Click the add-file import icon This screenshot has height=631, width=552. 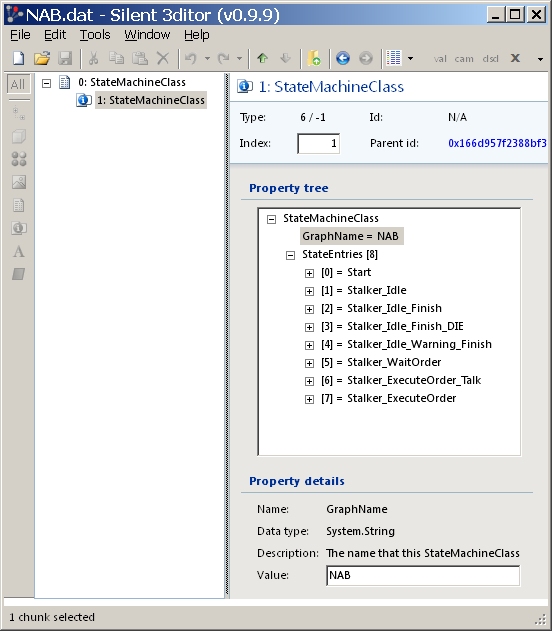[314, 58]
